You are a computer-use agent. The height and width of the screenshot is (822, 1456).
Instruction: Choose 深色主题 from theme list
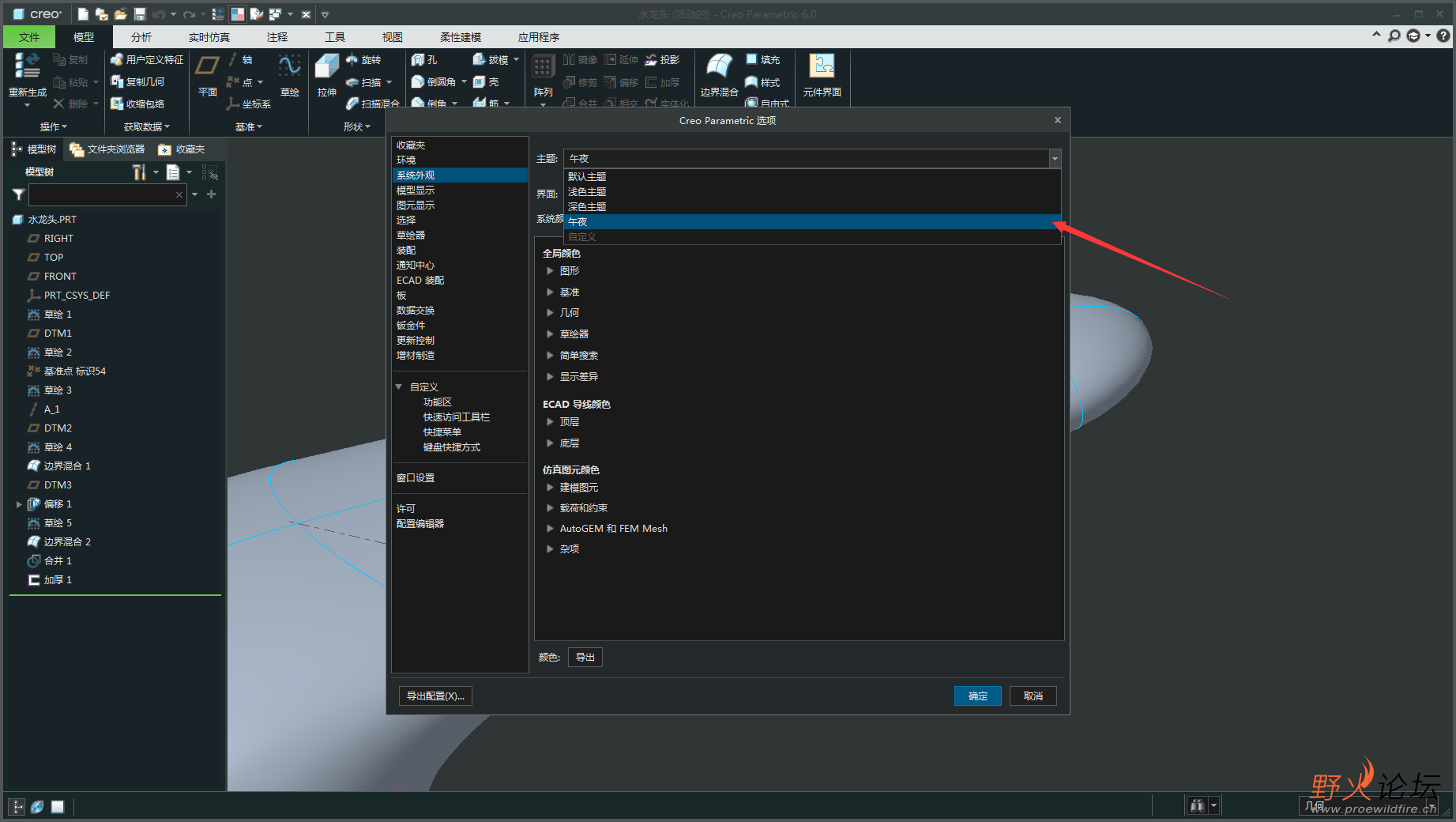812,207
